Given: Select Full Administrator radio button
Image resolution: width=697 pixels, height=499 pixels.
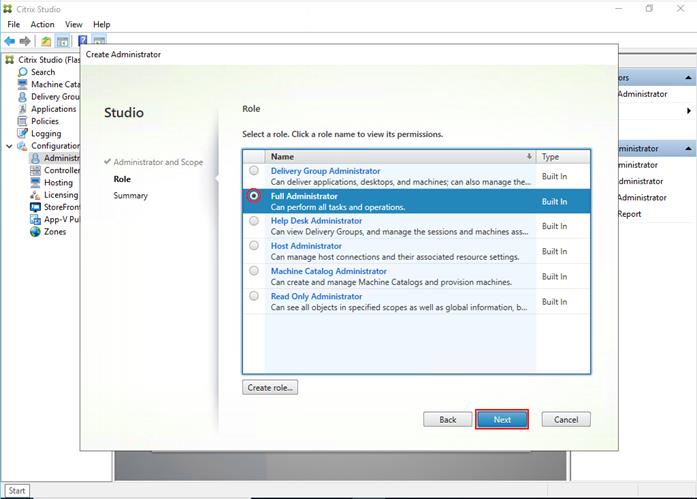Looking at the screenshot, I should [254, 196].
